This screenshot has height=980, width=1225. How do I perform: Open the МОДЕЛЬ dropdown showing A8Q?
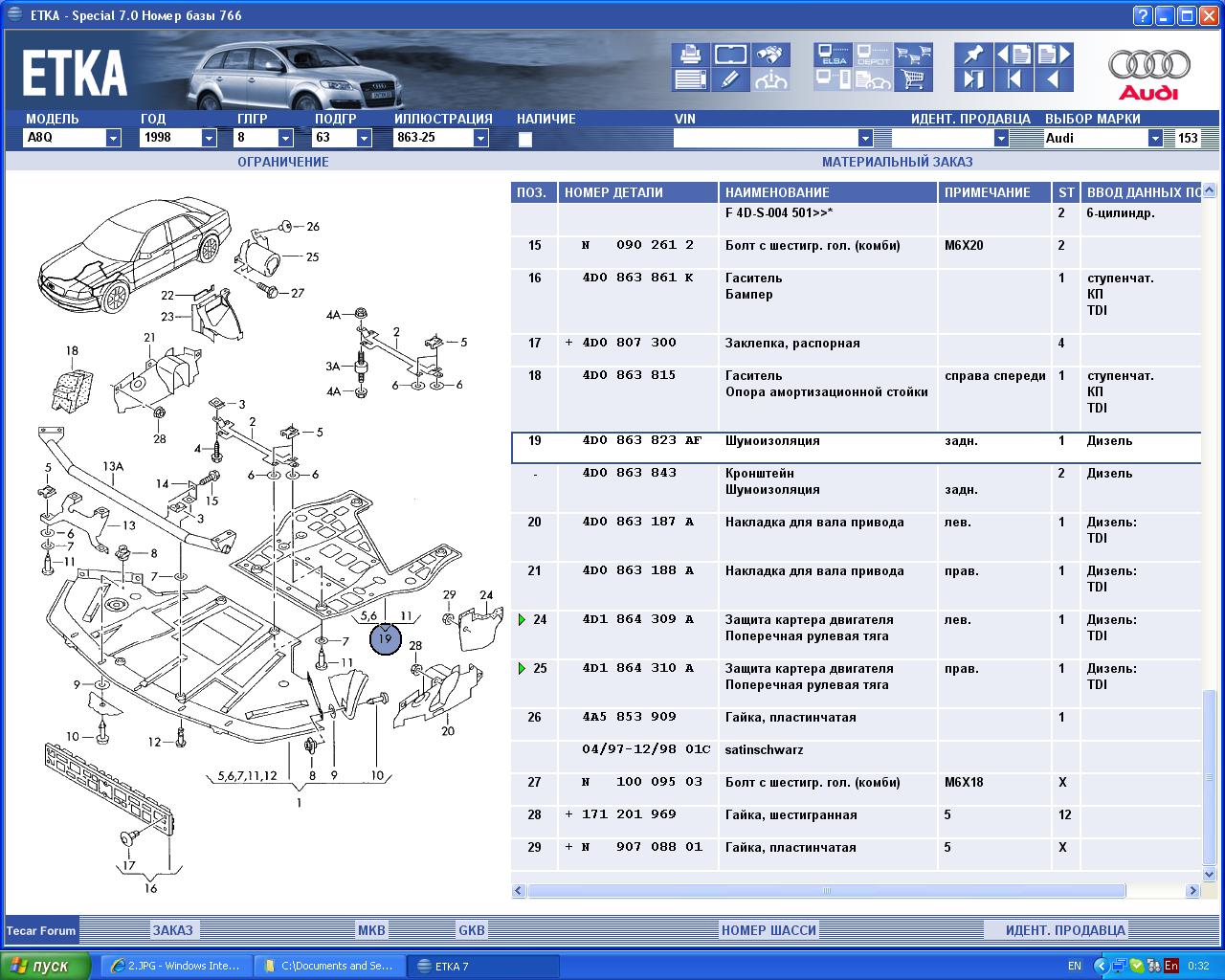point(113,138)
